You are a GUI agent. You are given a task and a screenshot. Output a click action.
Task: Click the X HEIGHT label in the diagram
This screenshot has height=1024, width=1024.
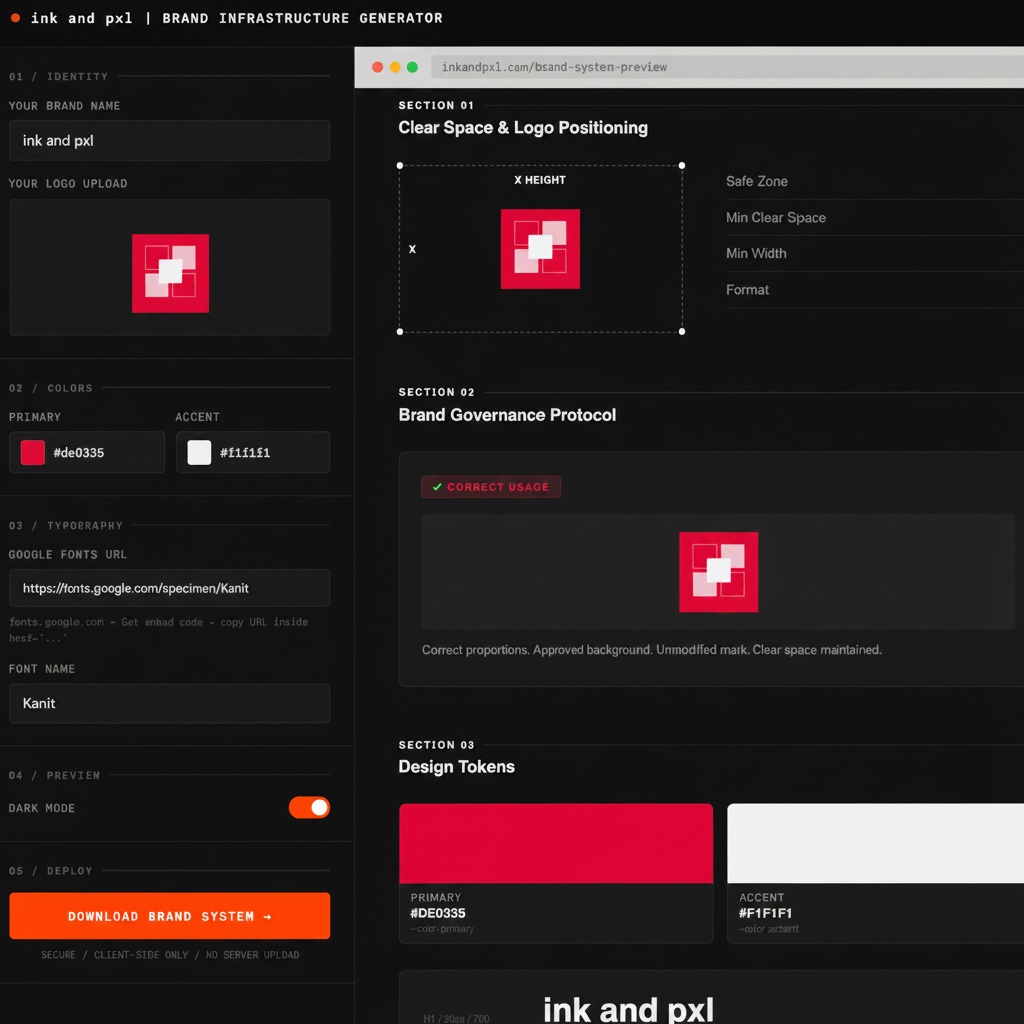[540, 180]
